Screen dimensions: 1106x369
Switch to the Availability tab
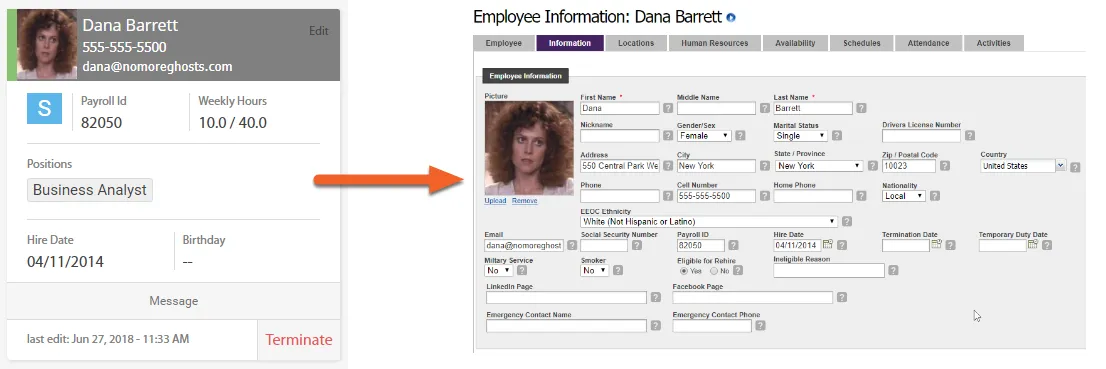pyautogui.click(x=795, y=43)
